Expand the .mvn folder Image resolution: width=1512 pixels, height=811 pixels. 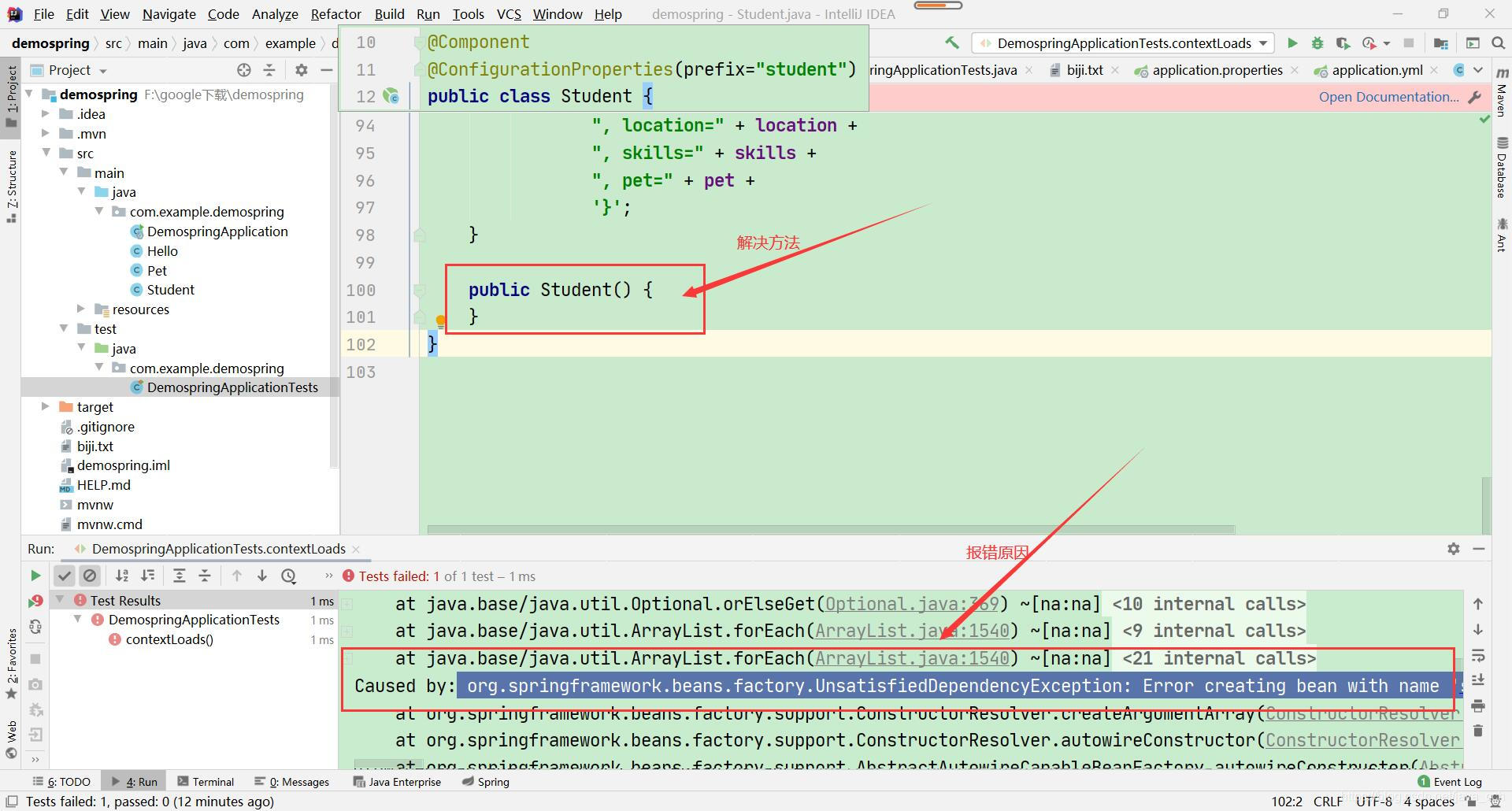pyautogui.click(x=46, y=134)
